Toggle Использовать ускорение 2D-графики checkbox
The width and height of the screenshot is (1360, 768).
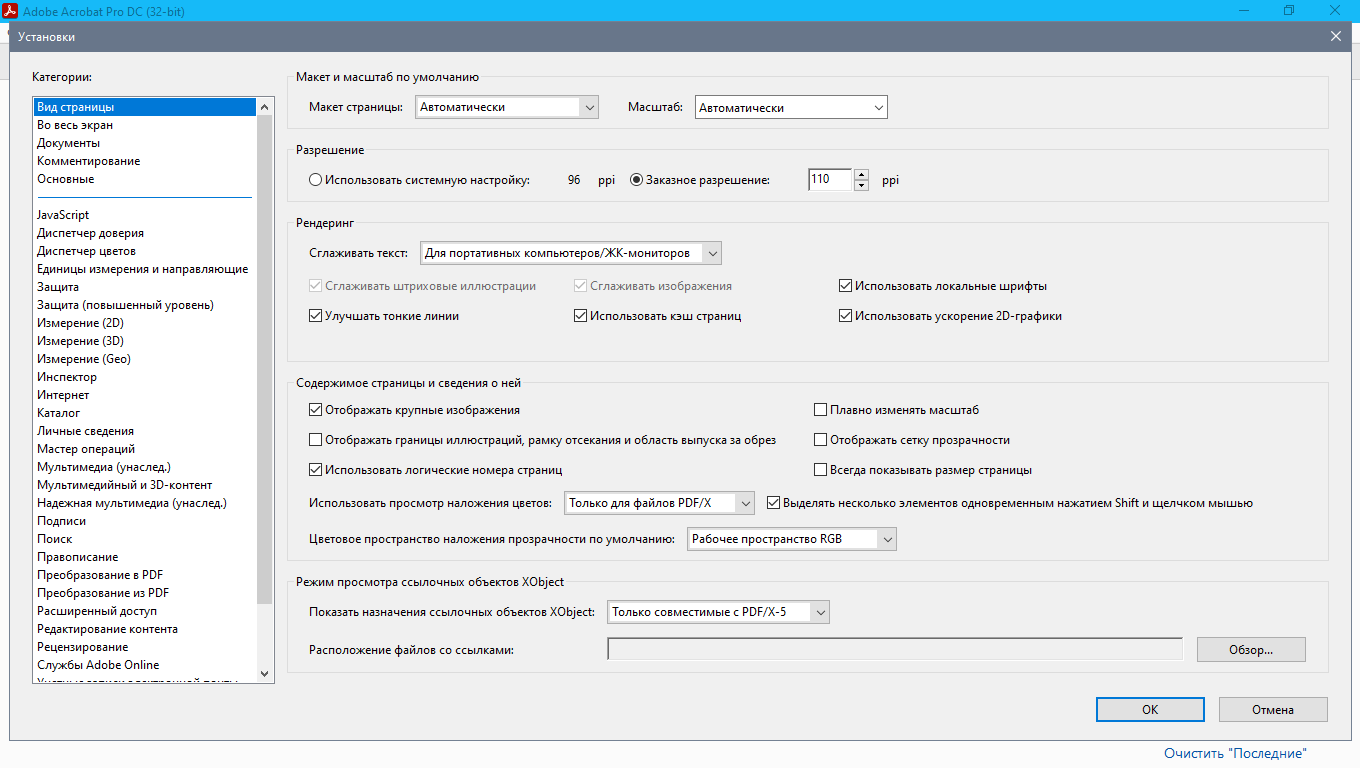pyautogui.click(x=846, y=316)
